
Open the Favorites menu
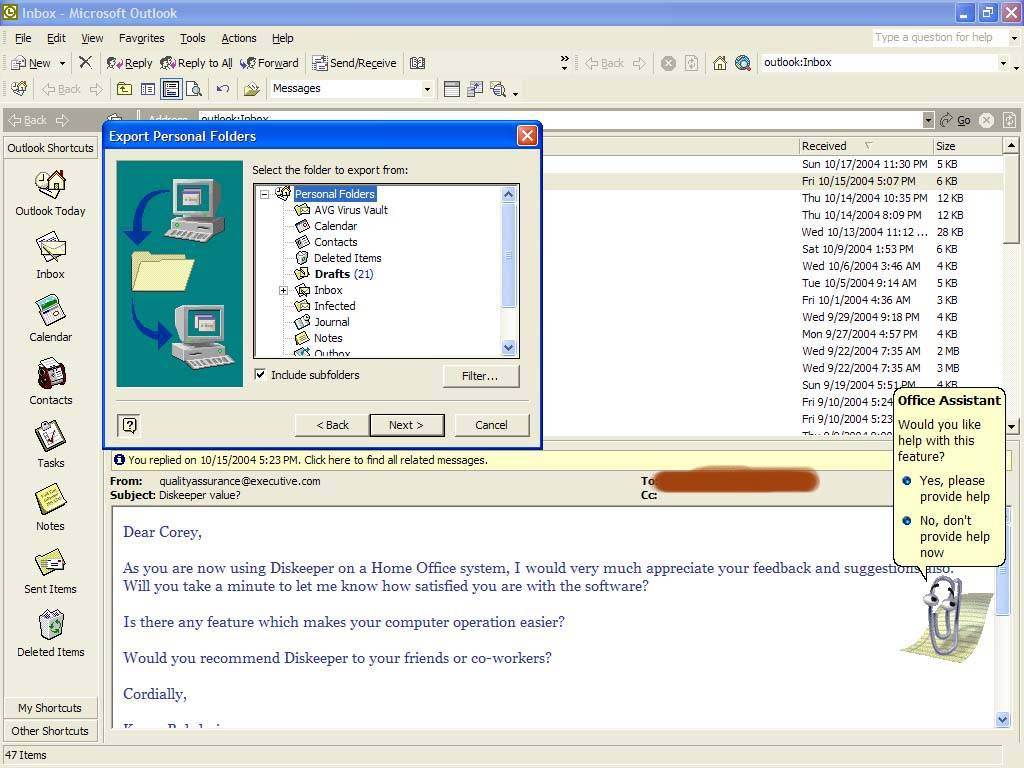142,38
